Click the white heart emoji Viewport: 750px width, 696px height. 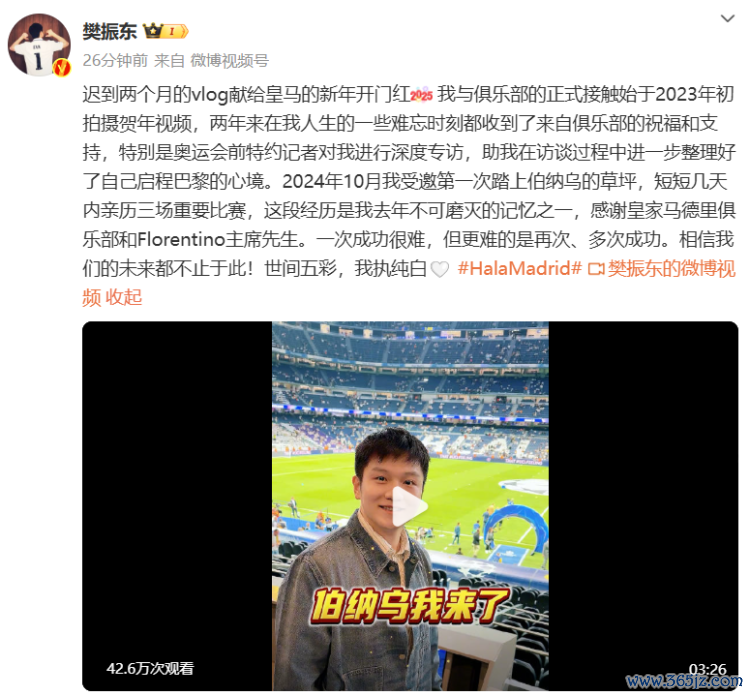pyautogui.click(x=440, y=269)
